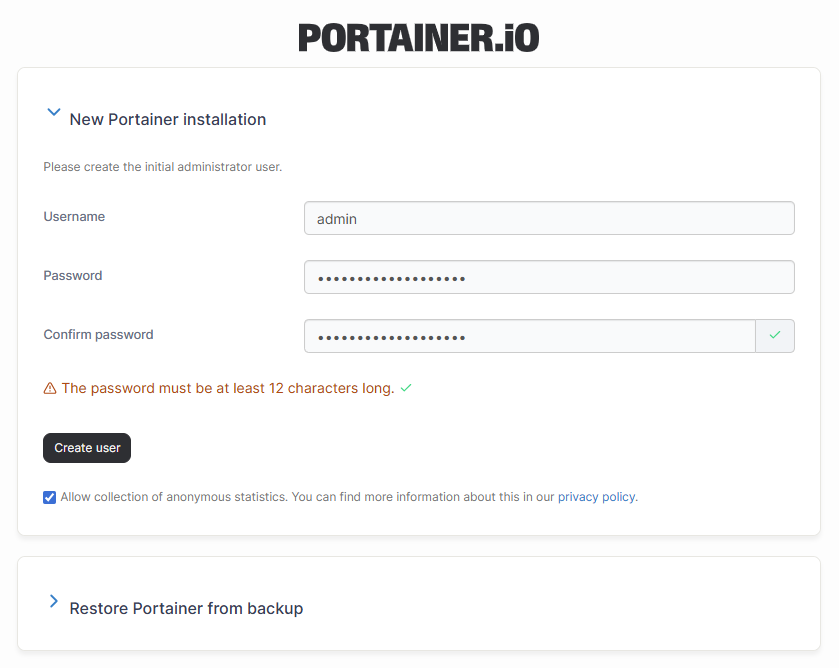Click the password length warning message
Image resolution: width=839 pixels, height=668 pixels.
tap(228, 388)
